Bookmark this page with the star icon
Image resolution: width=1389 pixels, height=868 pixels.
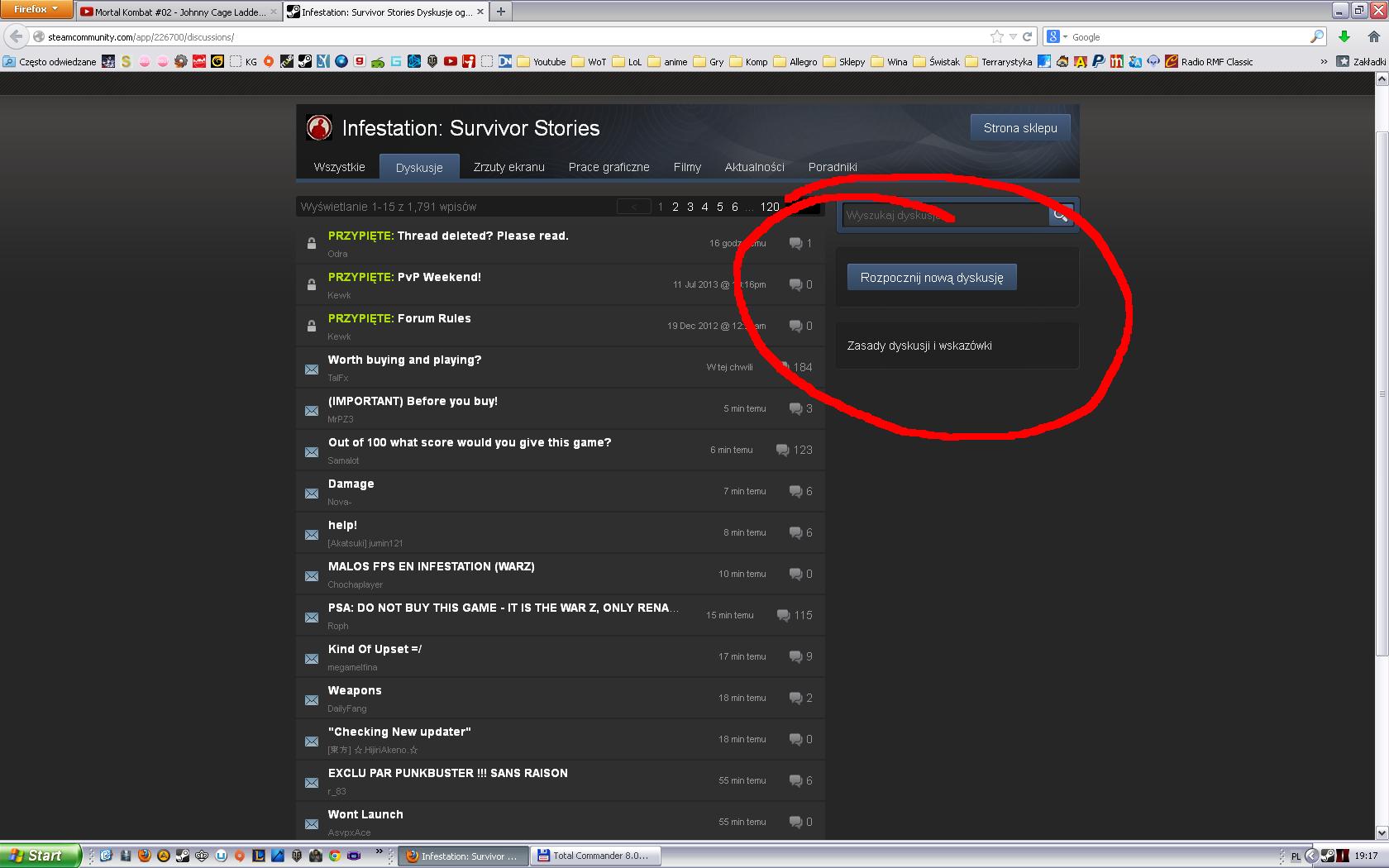pyautogui.click(x=997, y=36)
